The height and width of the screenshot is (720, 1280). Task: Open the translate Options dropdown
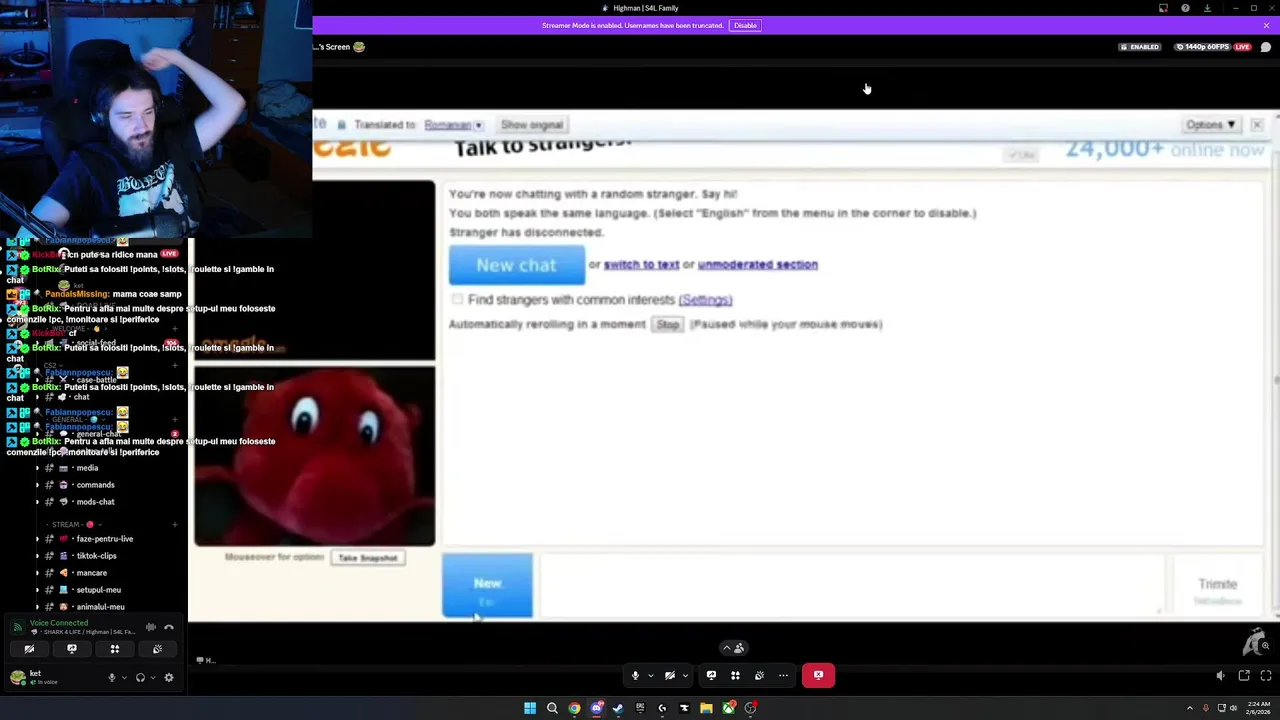tap(1210, 125)
